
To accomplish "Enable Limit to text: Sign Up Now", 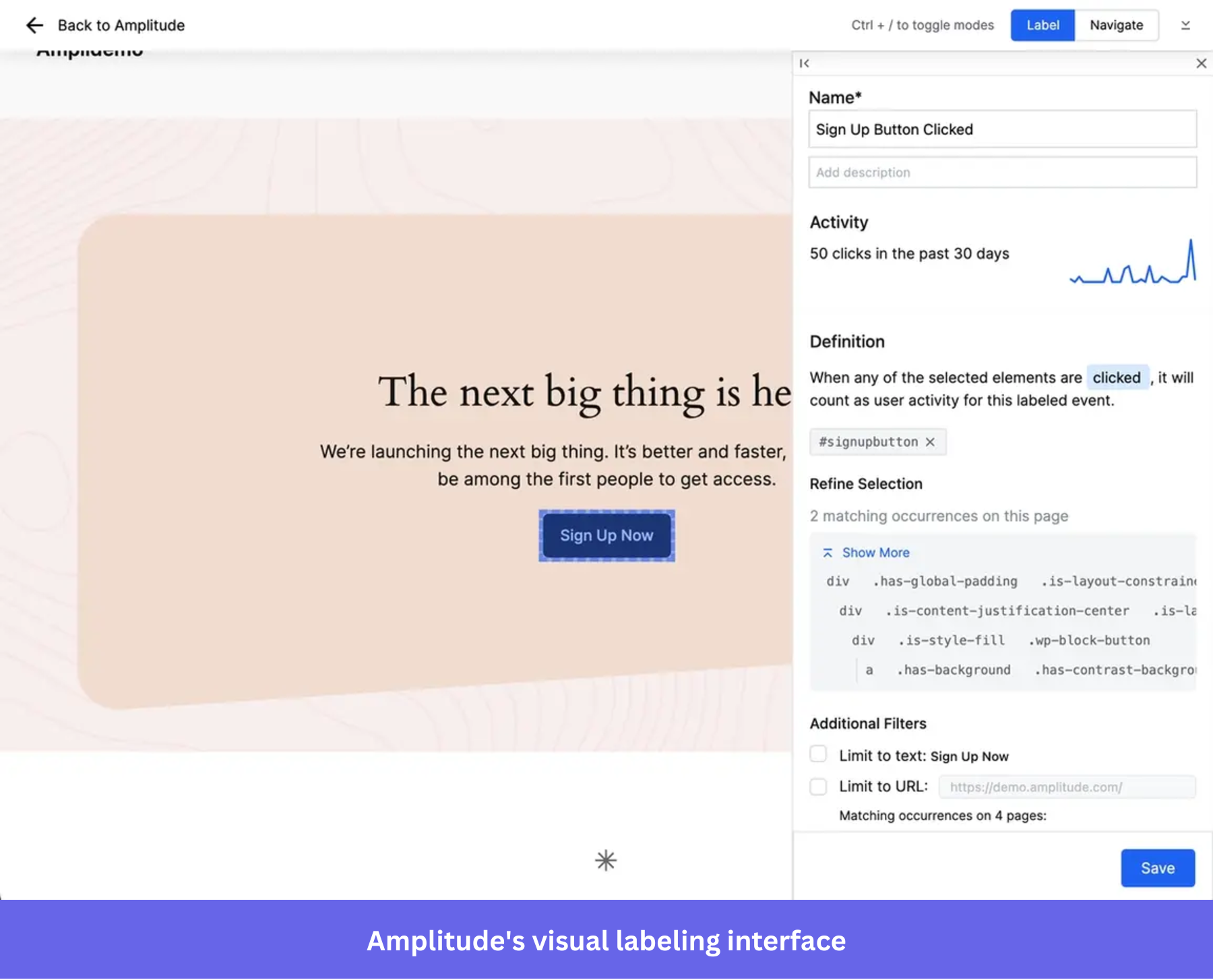I will [818, 754].
